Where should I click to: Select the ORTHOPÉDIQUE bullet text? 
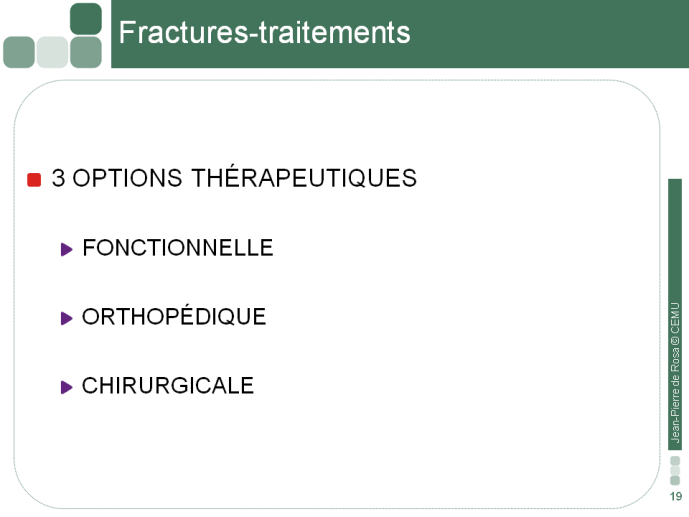point(174,315)
